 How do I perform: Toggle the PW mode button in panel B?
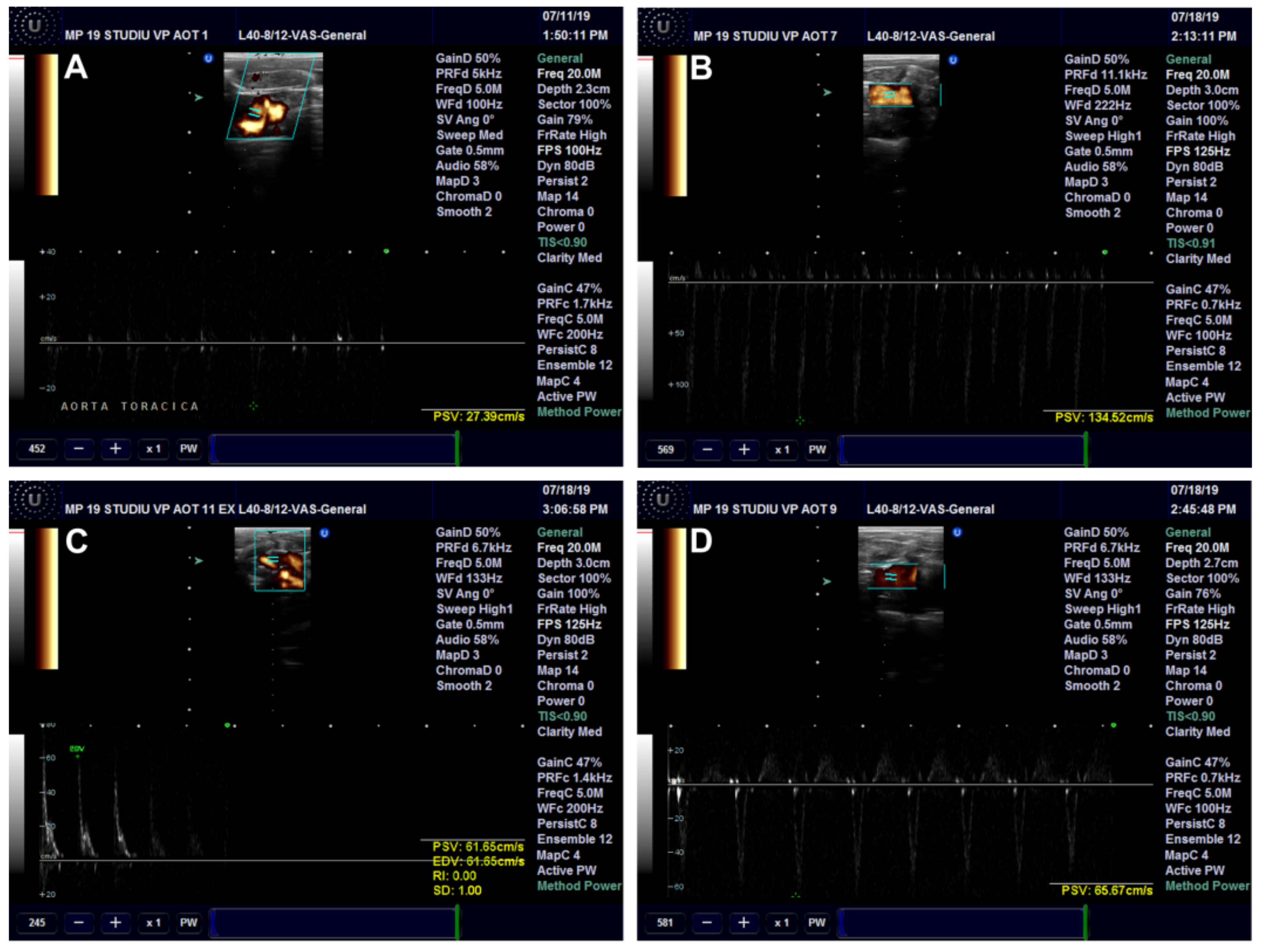coord(816,449)
